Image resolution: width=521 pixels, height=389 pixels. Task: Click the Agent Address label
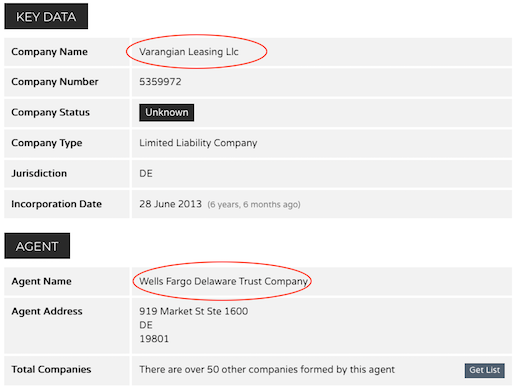[47, 311]
